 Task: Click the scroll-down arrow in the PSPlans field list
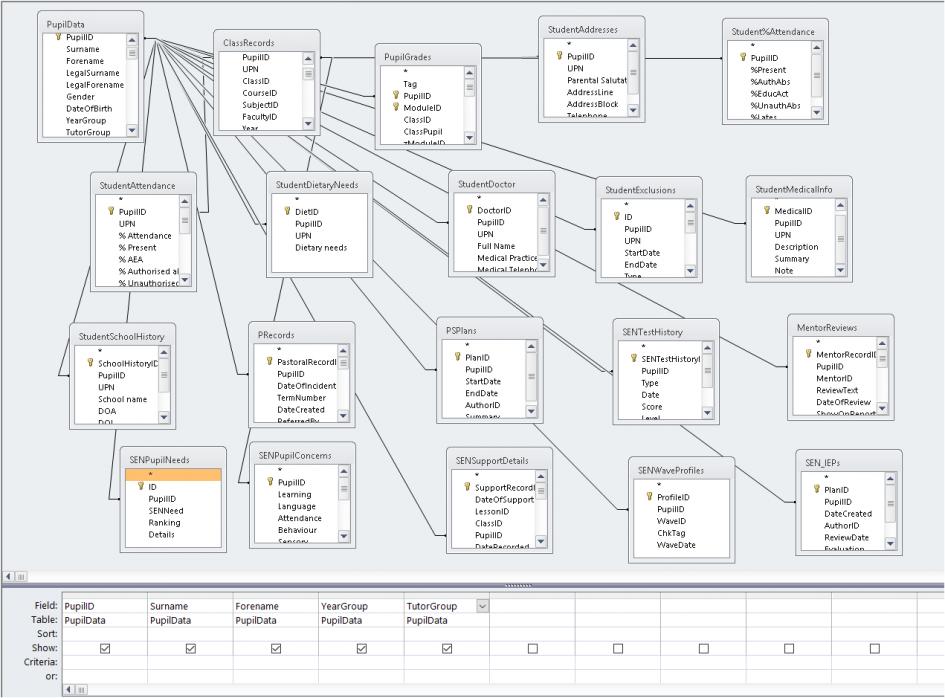tap(531, 411)
